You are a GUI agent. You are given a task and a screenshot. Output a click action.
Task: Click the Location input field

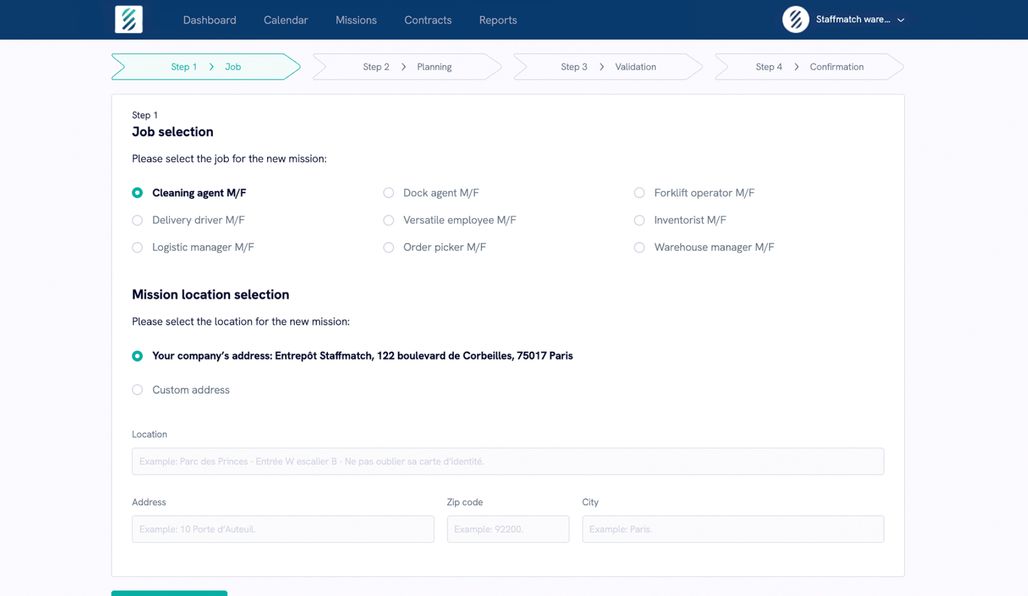[507, 461]
